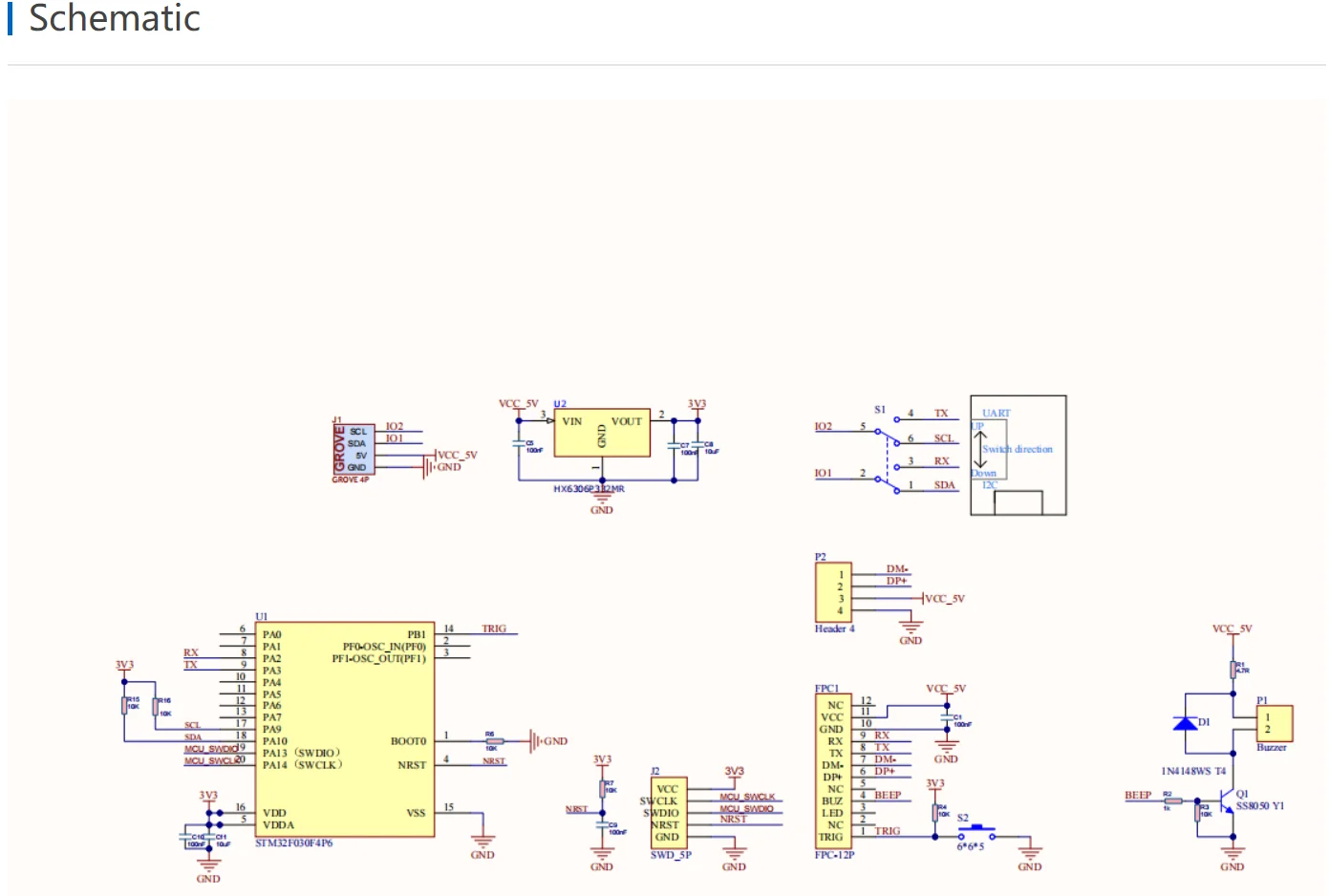Click the Header 4 connector P2
The image size is (1329, 896).
pos(832,593)
